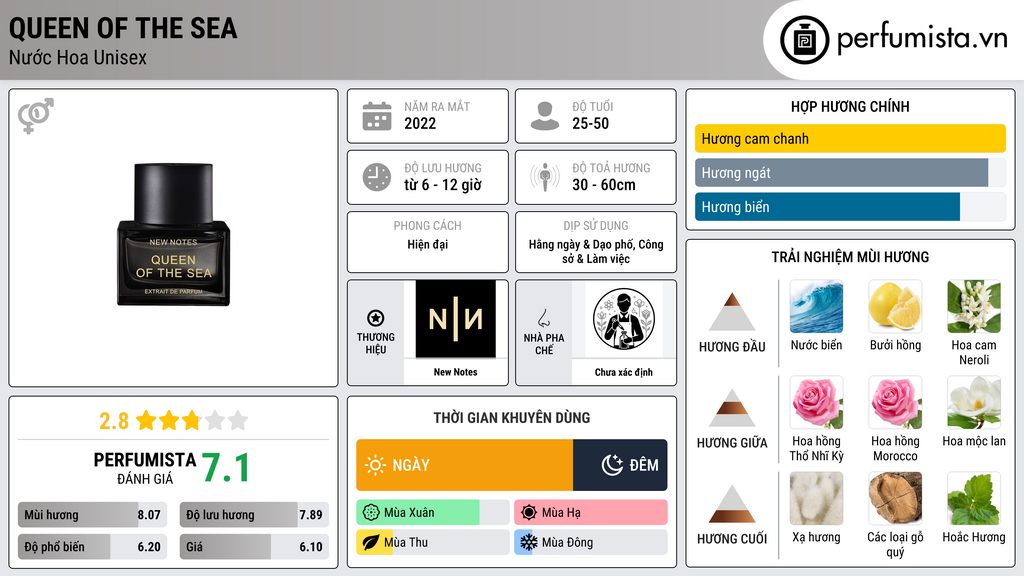Select the Hoa cam Neroli note image

point(974,306)
